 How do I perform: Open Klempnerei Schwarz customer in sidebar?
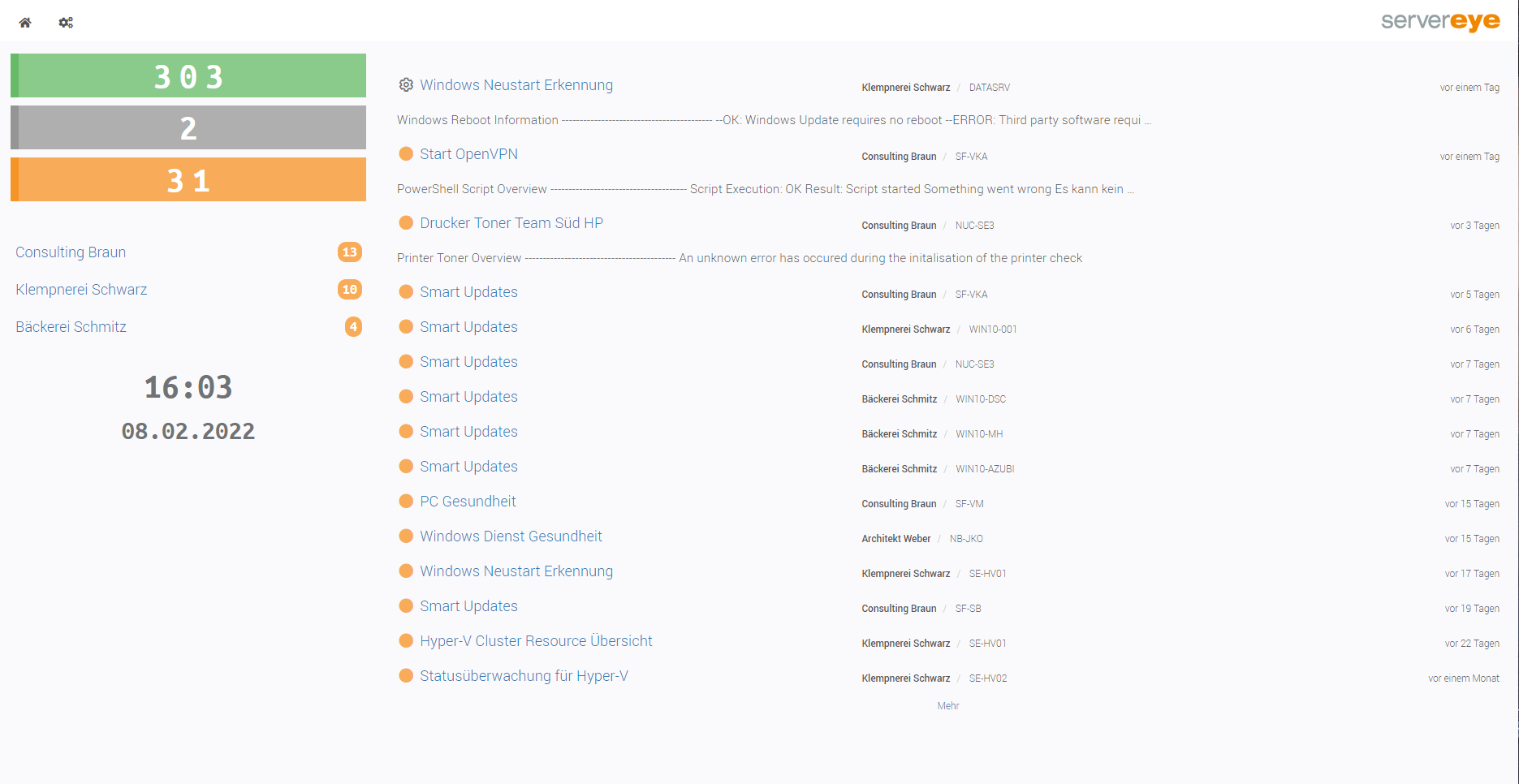[x=81, y=290]
